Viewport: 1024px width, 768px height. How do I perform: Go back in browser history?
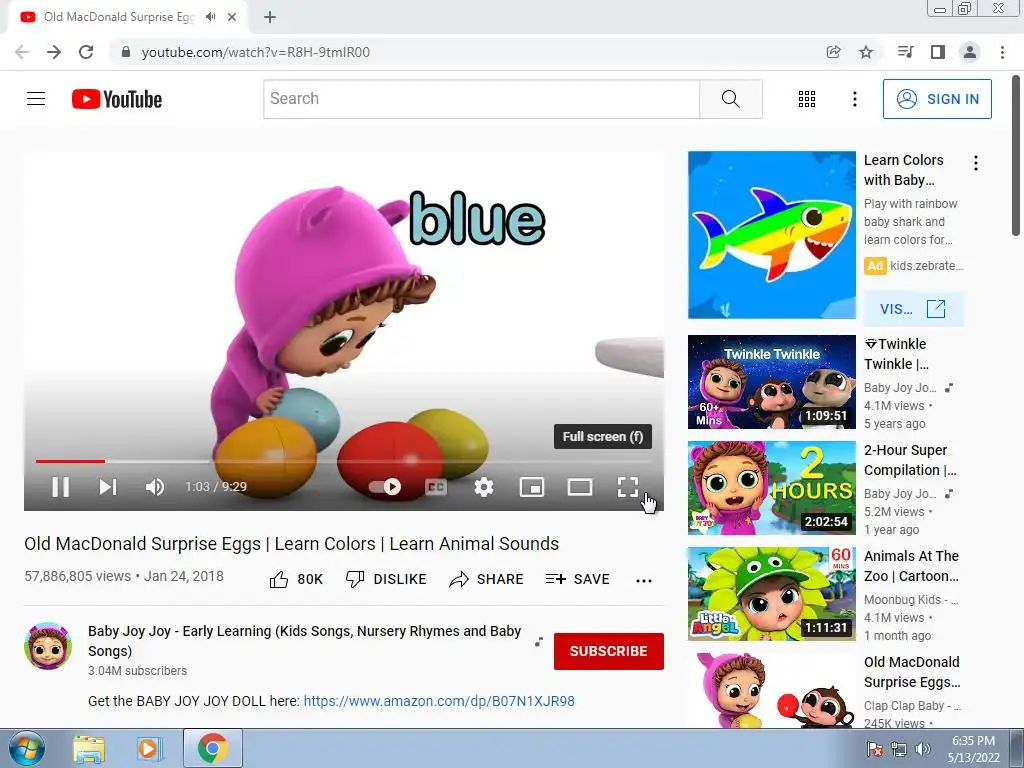(22, 52)
